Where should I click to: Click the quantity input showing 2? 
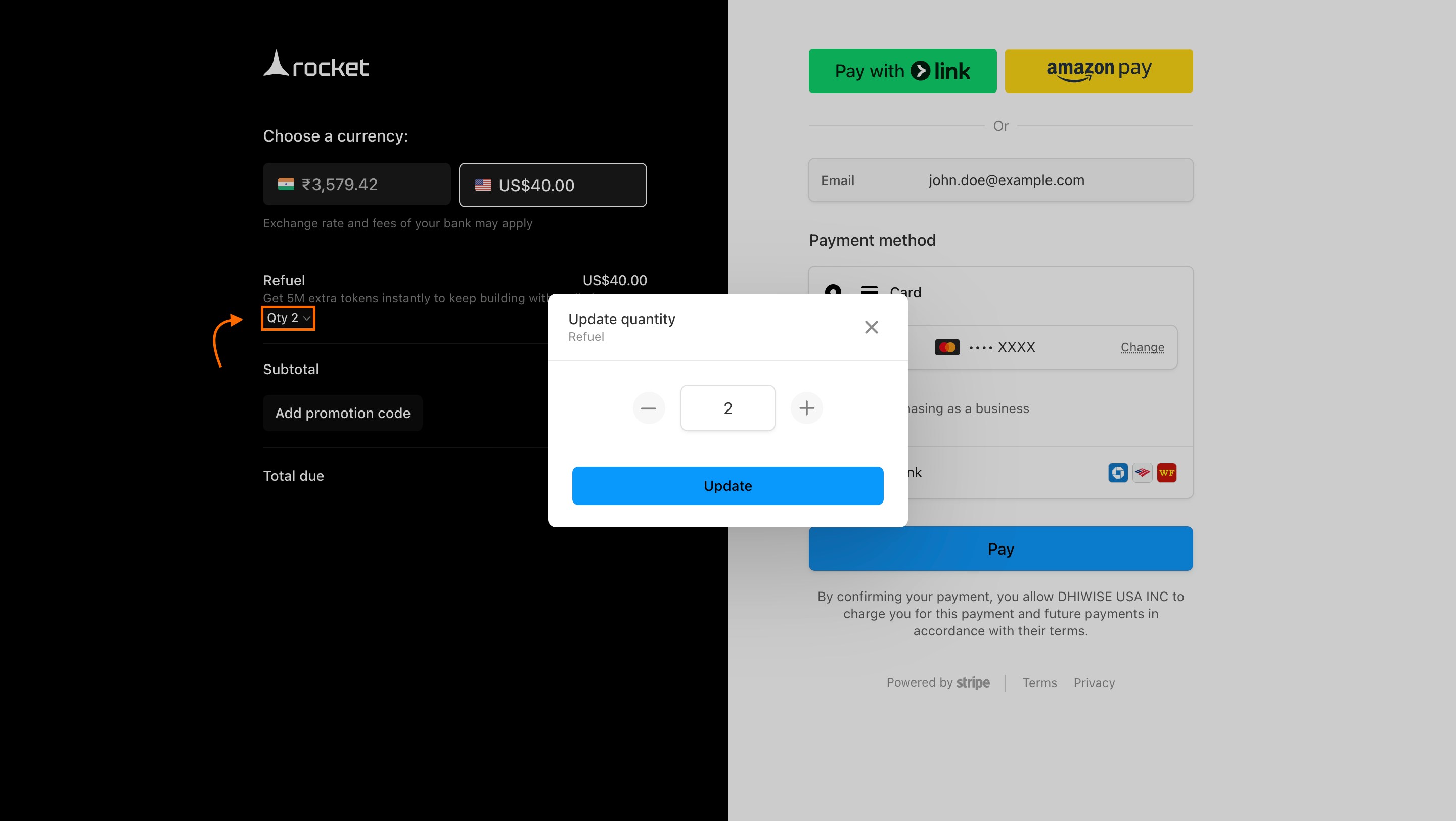tap(728, 408)
